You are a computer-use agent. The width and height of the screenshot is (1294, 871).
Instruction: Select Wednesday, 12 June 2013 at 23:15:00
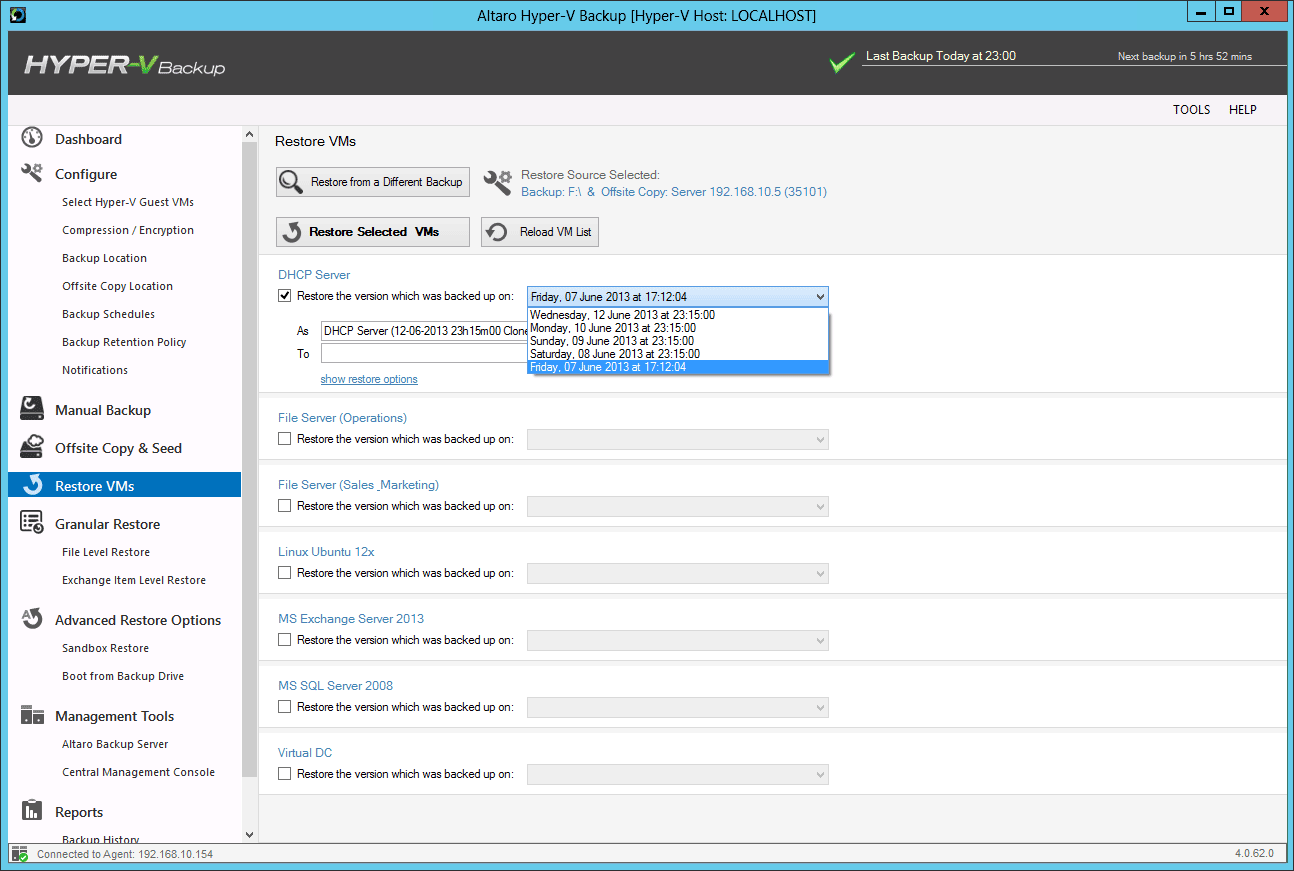678,315
